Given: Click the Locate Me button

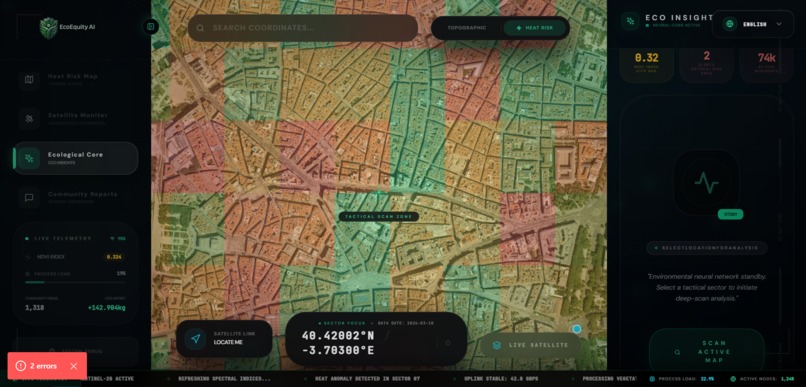Looking at the screenshot, I should click(224, 339).
